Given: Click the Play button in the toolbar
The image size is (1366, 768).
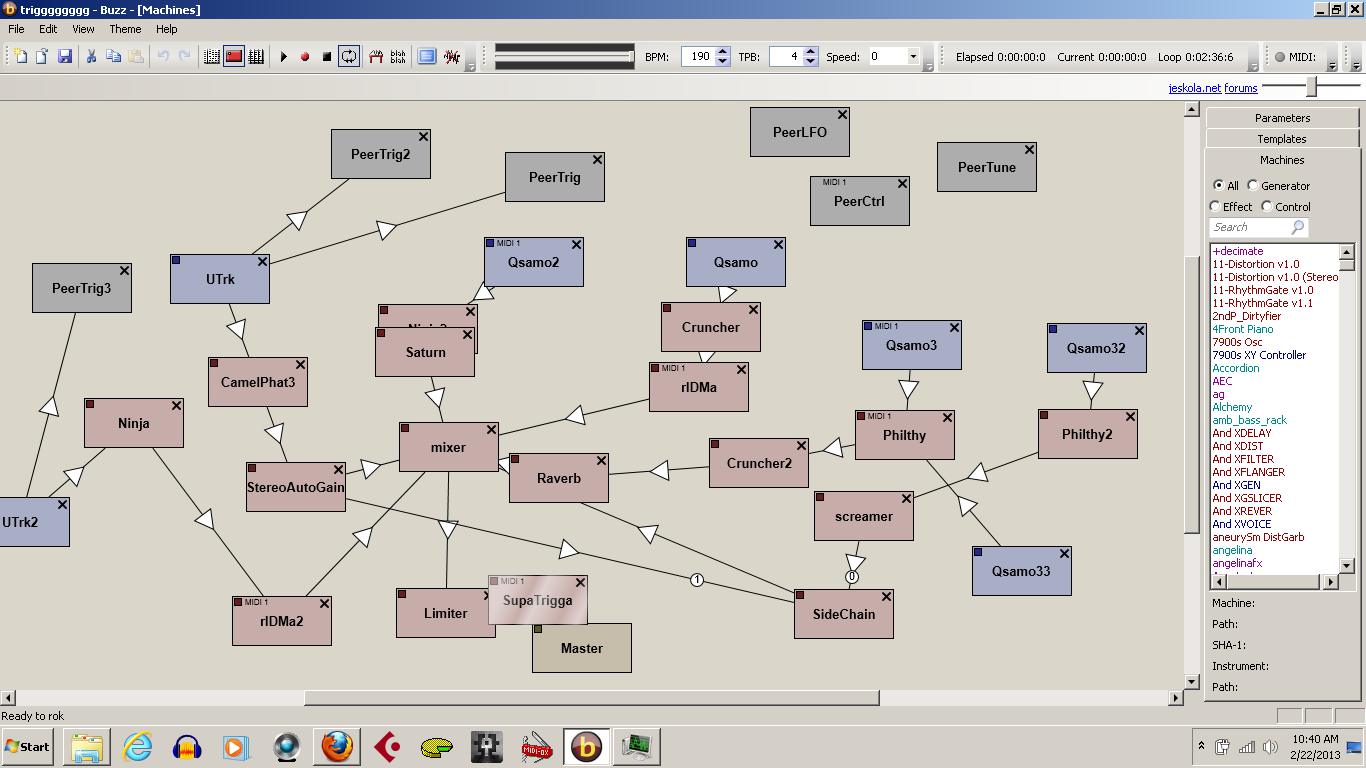Looking at the screenshot, I should click(284, 57).
